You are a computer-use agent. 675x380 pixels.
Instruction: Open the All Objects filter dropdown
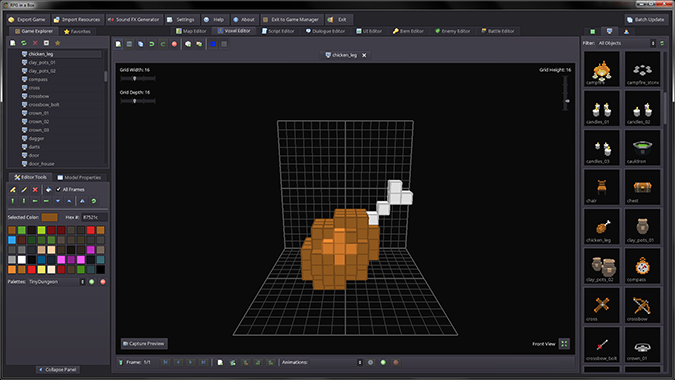pyautogui.click(x=626, y=43)
